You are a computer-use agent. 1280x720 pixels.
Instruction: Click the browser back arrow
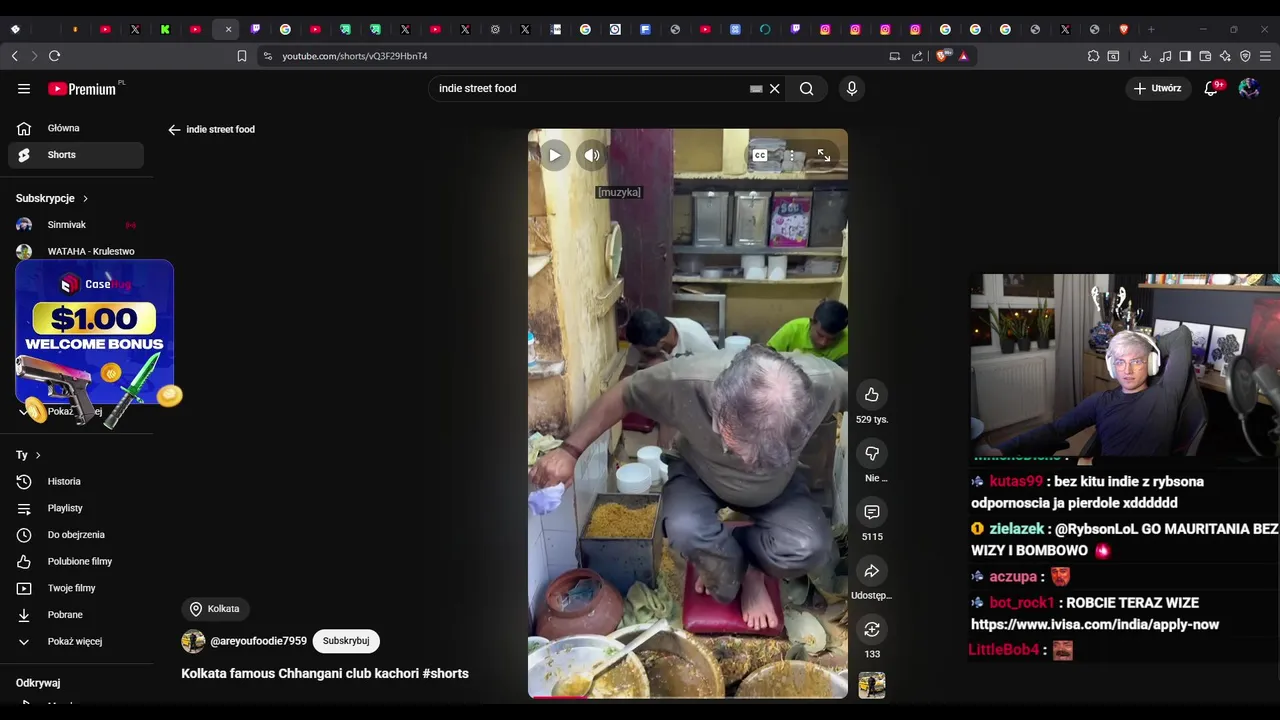(x=14, y=56)
